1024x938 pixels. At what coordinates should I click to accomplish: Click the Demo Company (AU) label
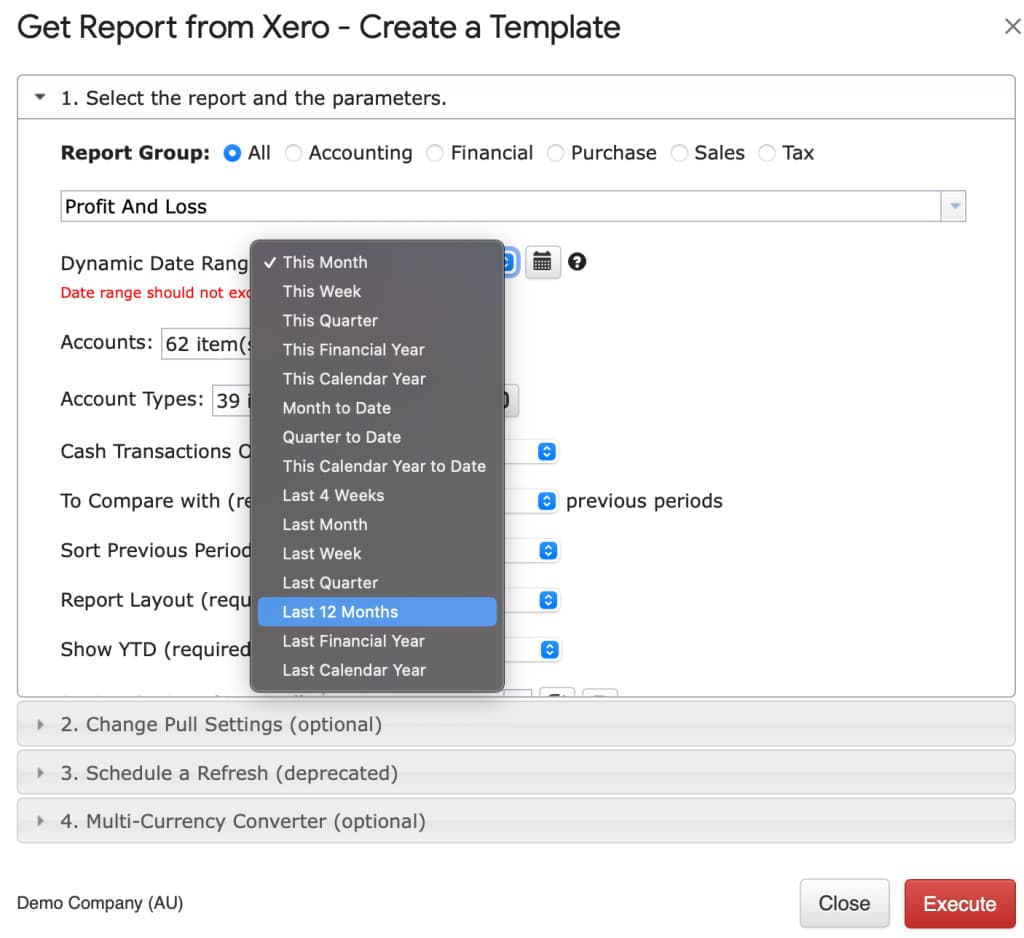click(x=100, y=903)
